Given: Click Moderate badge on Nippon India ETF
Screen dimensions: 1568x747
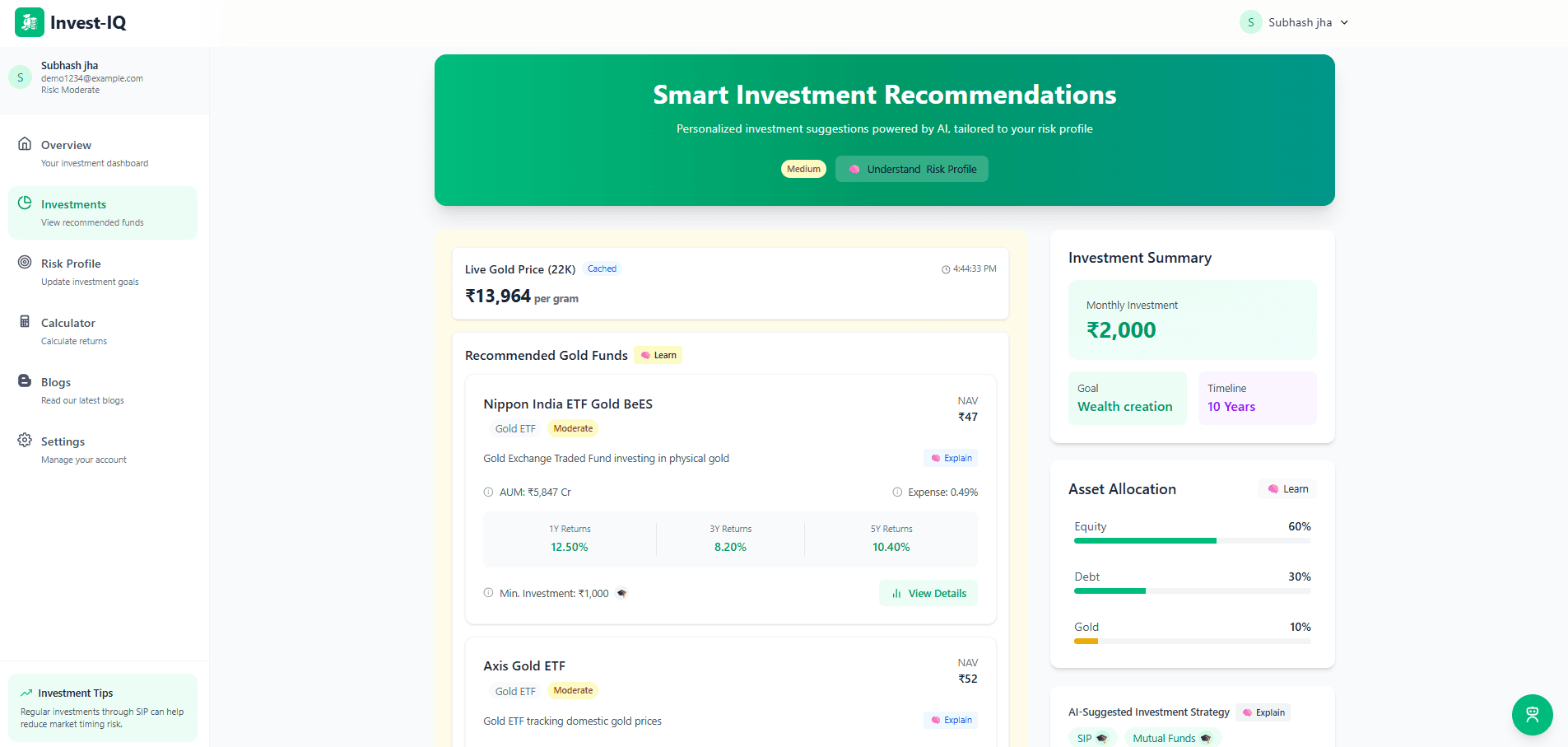Looking at the screenshot, I should tap(573, 428).
